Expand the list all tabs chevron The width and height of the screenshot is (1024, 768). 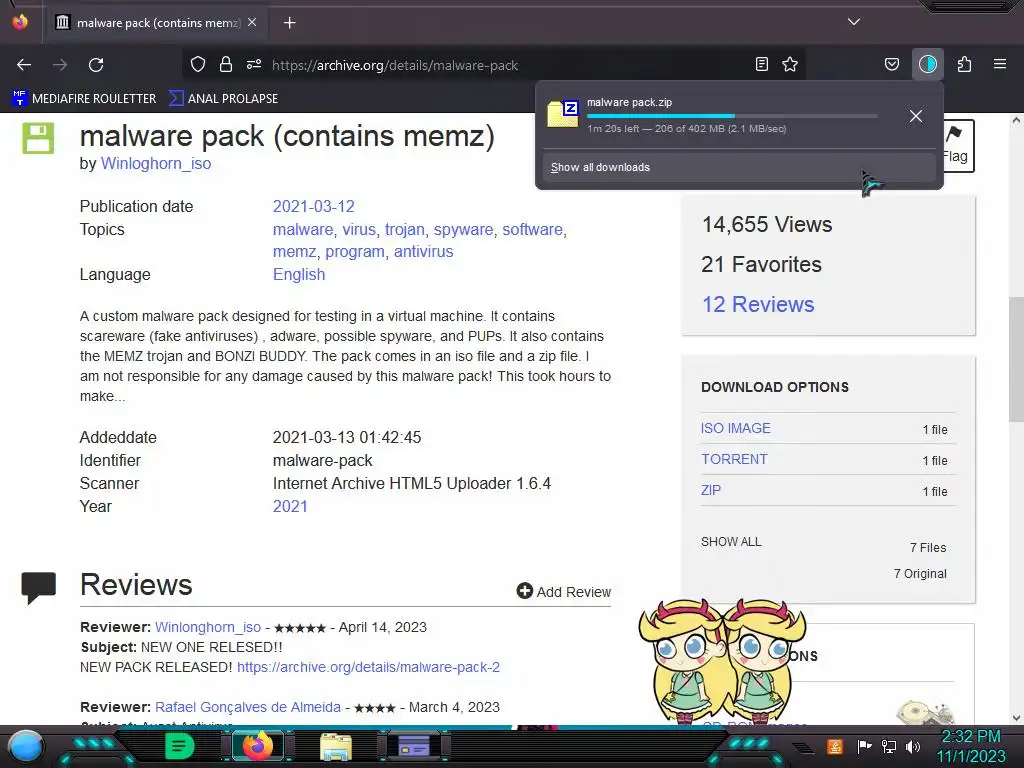click(x=854, y=22)
